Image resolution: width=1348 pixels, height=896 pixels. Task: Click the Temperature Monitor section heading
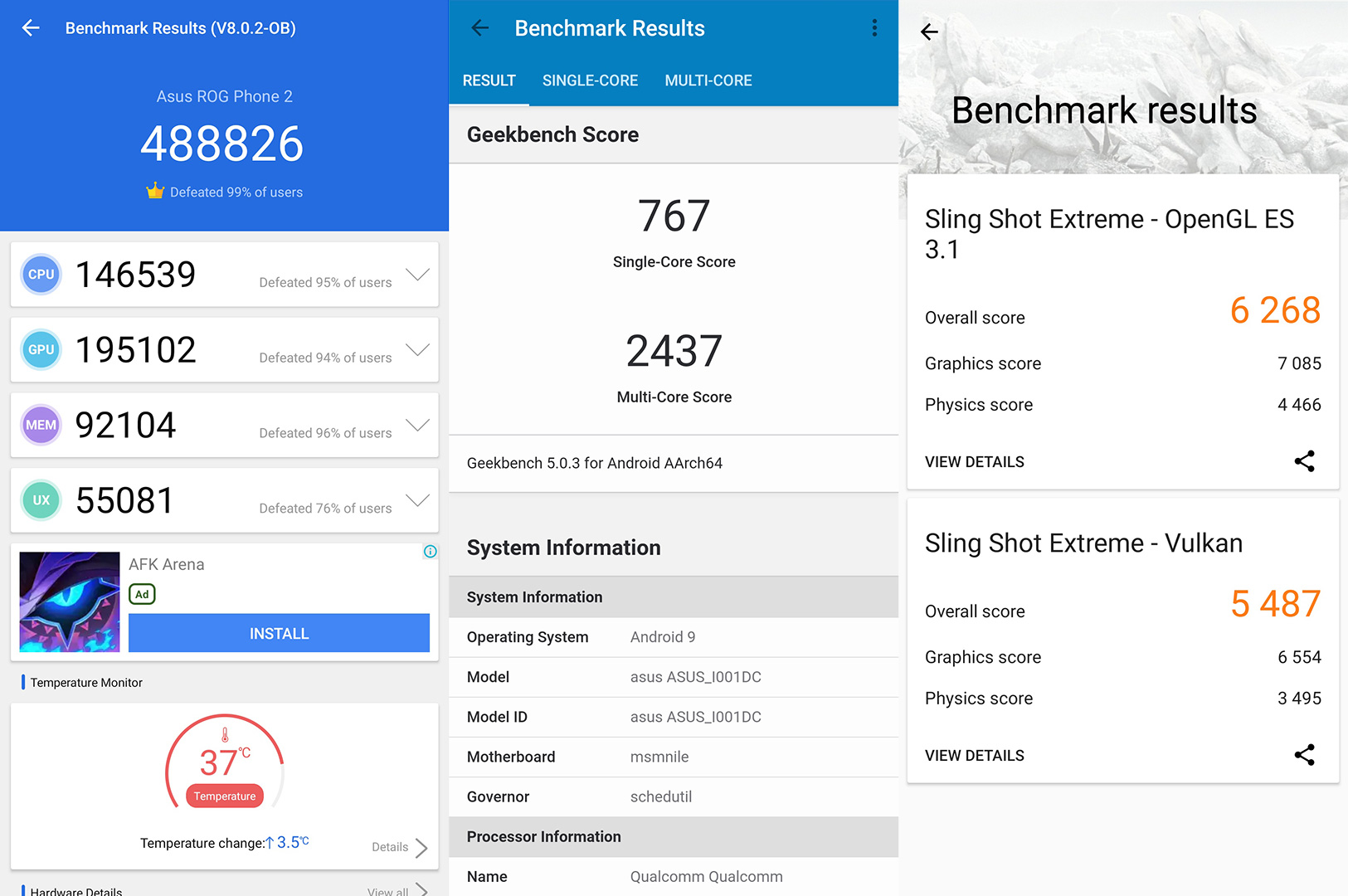coord(86,683)
